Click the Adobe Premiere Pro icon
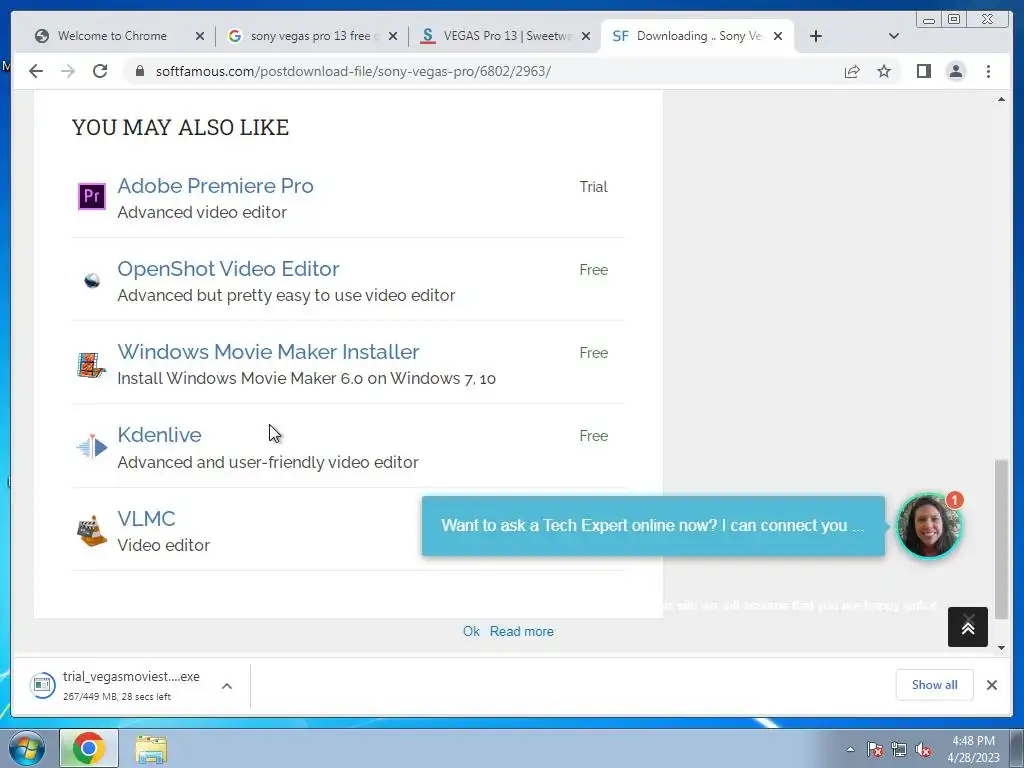This screenshot has width=1024, height=768. point(92,197)
